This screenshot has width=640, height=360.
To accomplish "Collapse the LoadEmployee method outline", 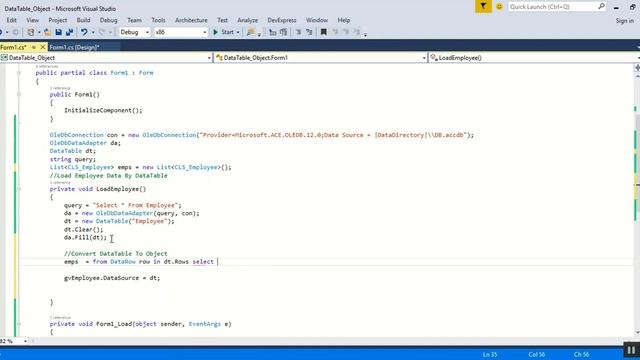I will [19, 189].
